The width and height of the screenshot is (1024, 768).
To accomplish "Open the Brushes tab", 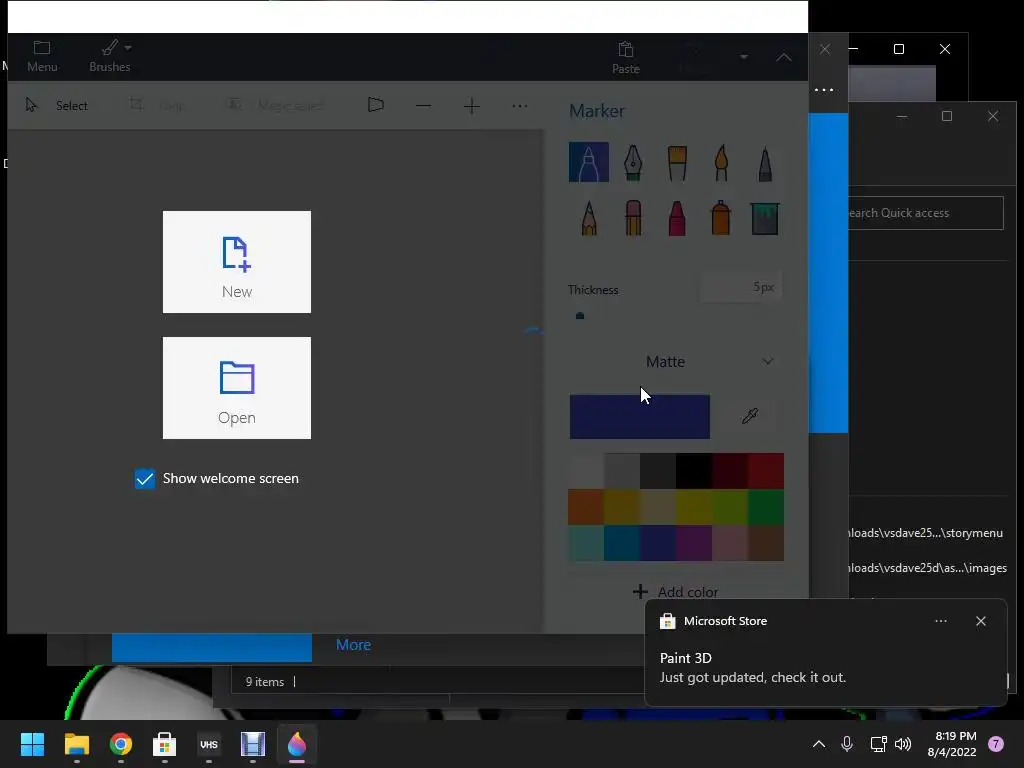I will 110,56.
